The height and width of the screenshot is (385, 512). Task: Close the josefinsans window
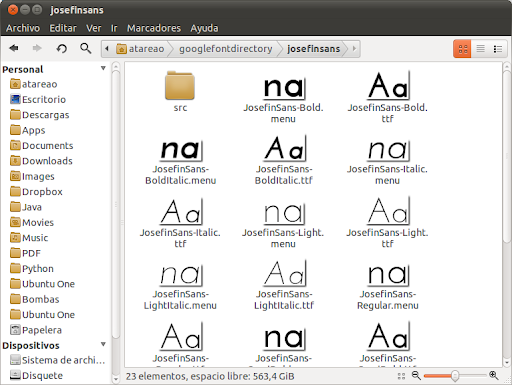pos(13,10)
